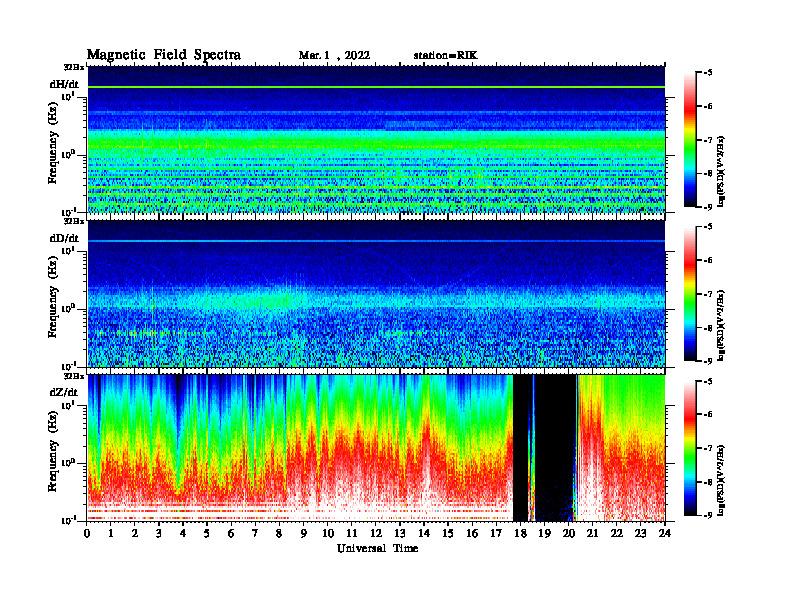Image resolution: width=792 pixels, height=612 pixels.
Task: Click the 10^0 frequency tick of the dH/dt panel
Action: 67,155
